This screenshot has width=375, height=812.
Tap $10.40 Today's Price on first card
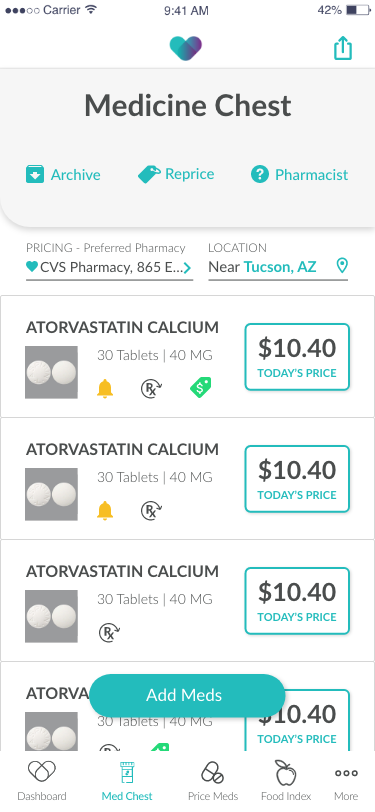click(x=297, y=357)
